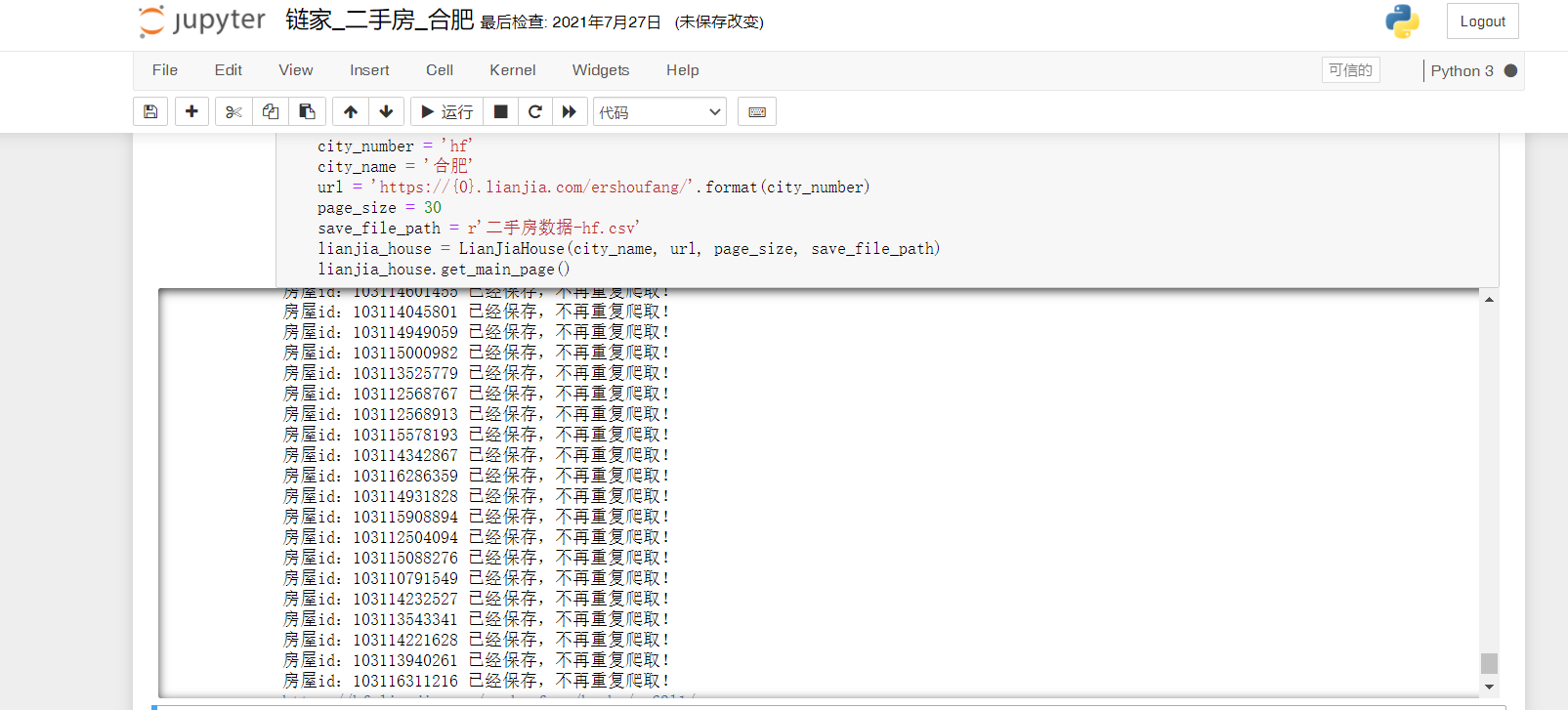Move selected cell down
The width and height of the screenshot is (1568, 710).
tap(387, 111)
